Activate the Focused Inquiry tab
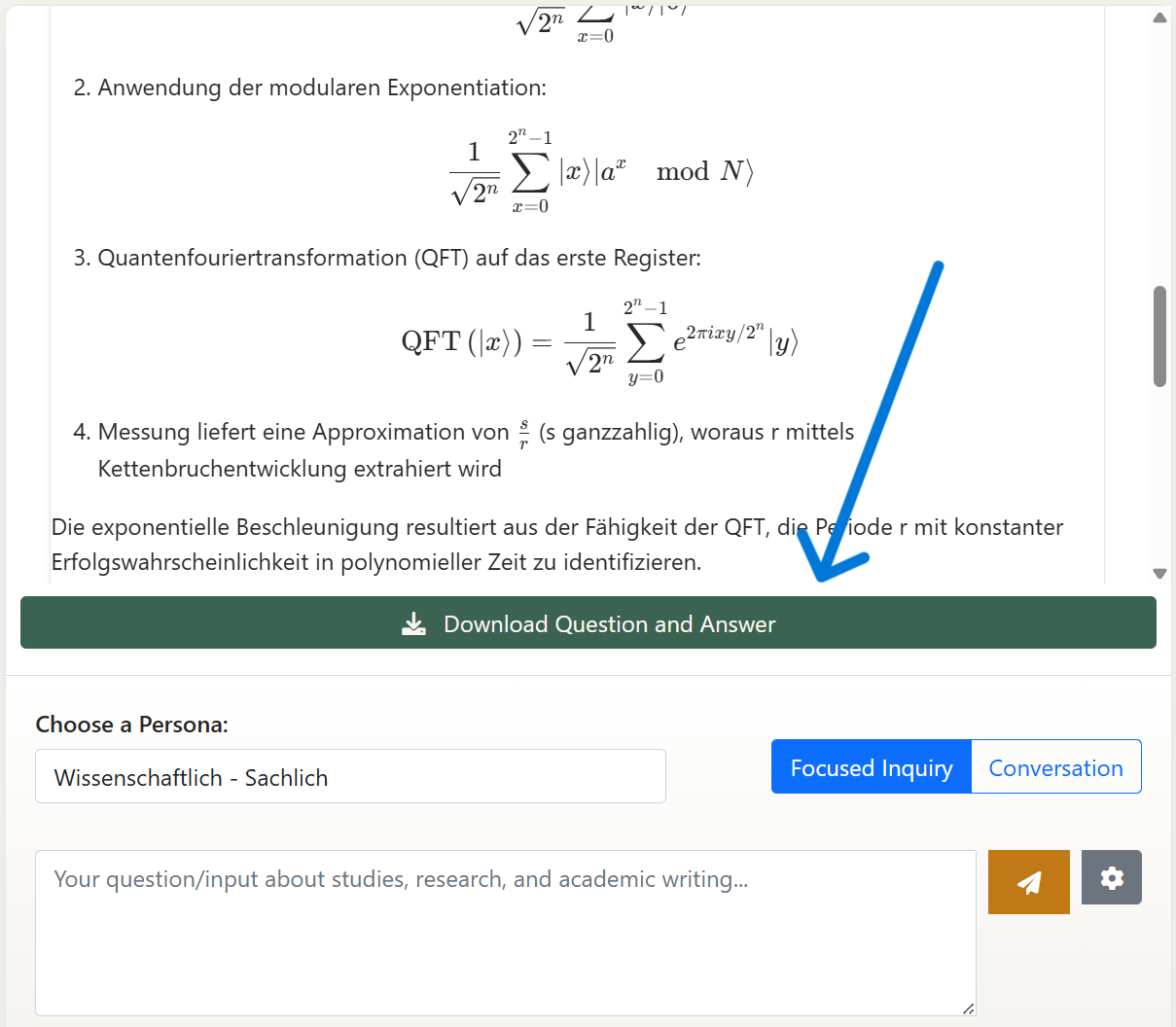1176x1027 pixels. pos(871,767)
